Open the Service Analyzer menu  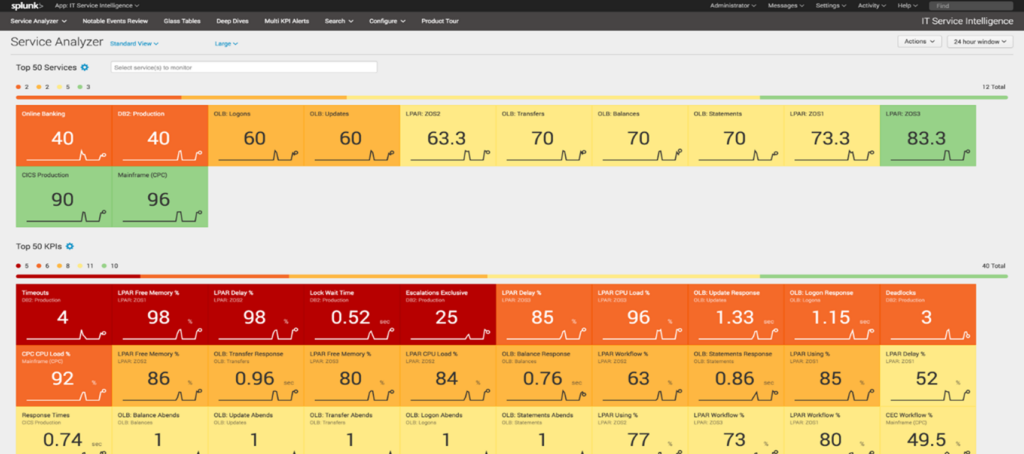(x=39, y=21)
